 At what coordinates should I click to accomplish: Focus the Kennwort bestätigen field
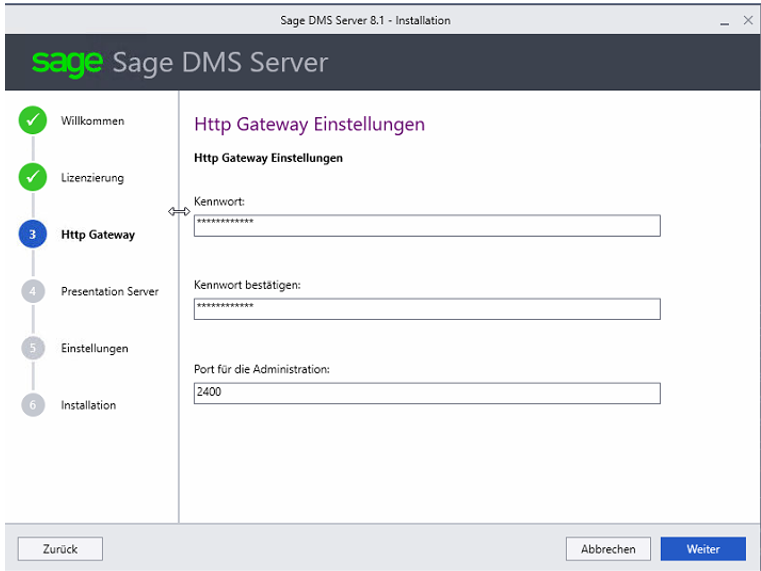pyautogui.click(x=426, y=309)
